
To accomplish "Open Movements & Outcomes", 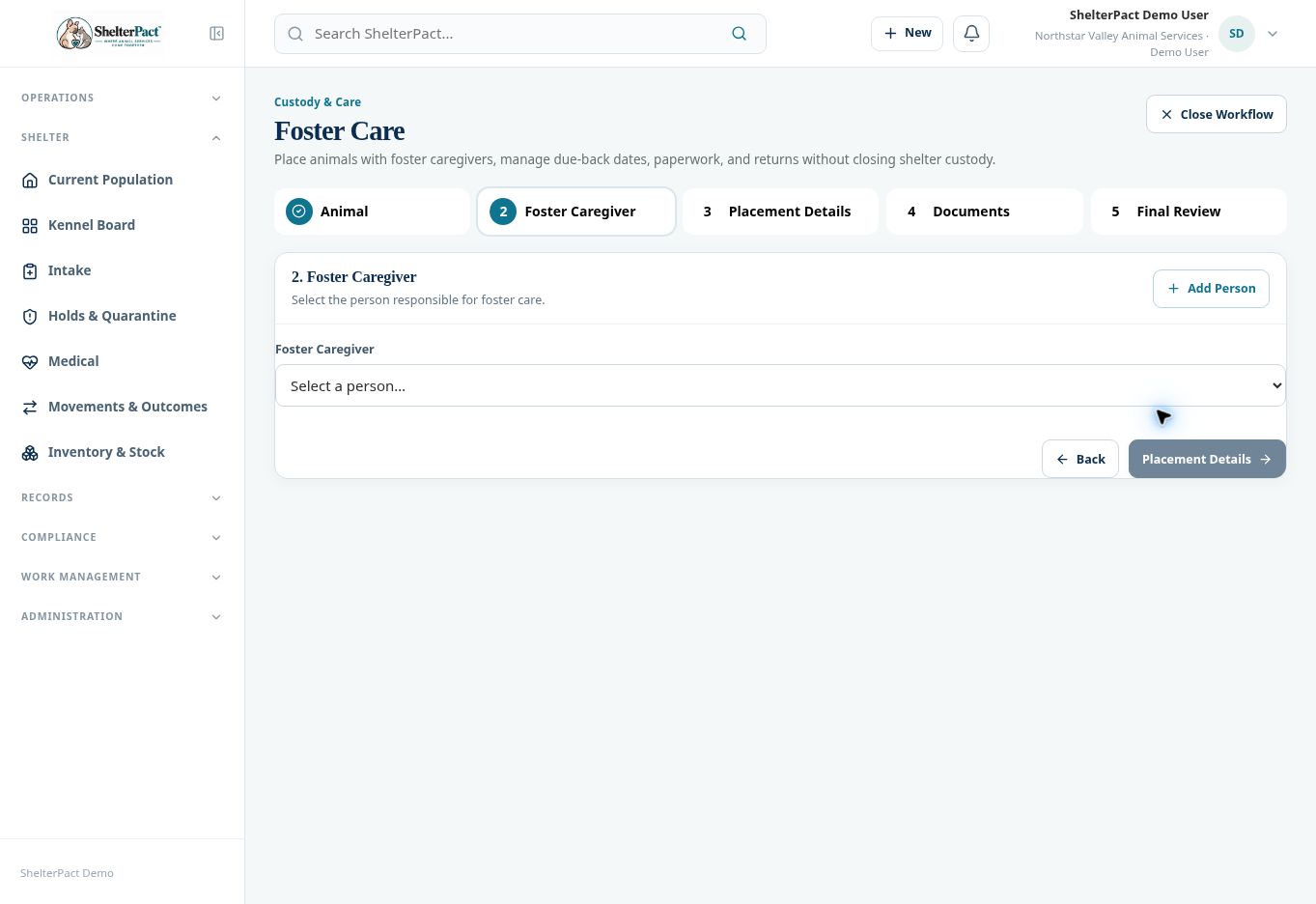I will [122, 407].
